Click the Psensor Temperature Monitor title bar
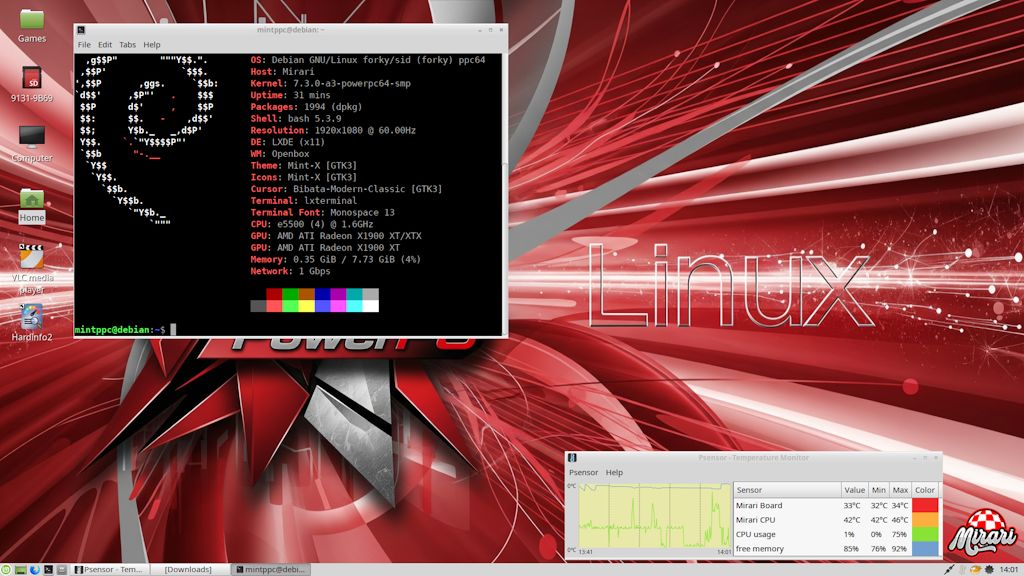The width and height of the screenshot is (1024, 576). [x=753, y=458]
